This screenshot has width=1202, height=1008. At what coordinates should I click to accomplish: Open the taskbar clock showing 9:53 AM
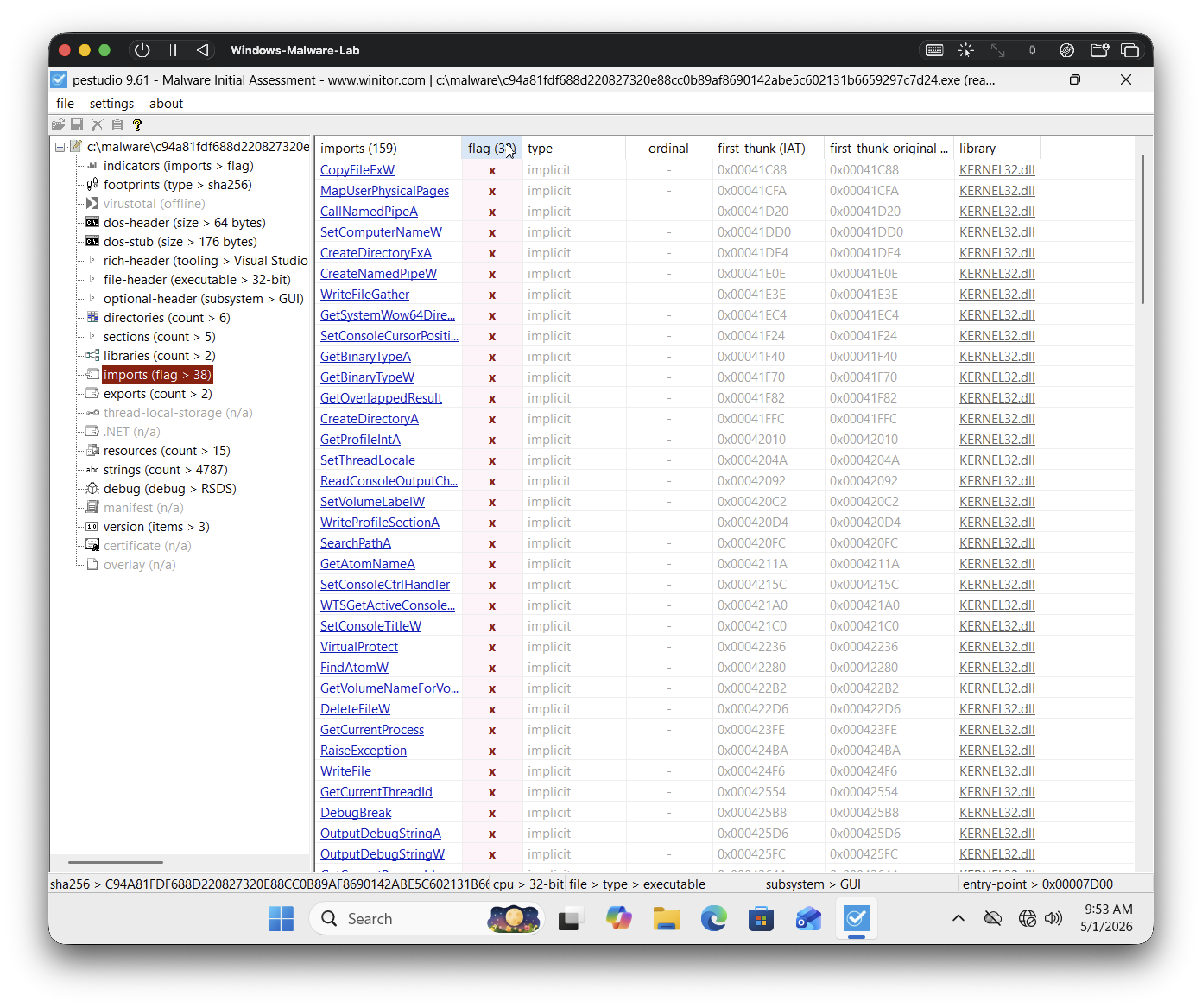(1107, 918)
